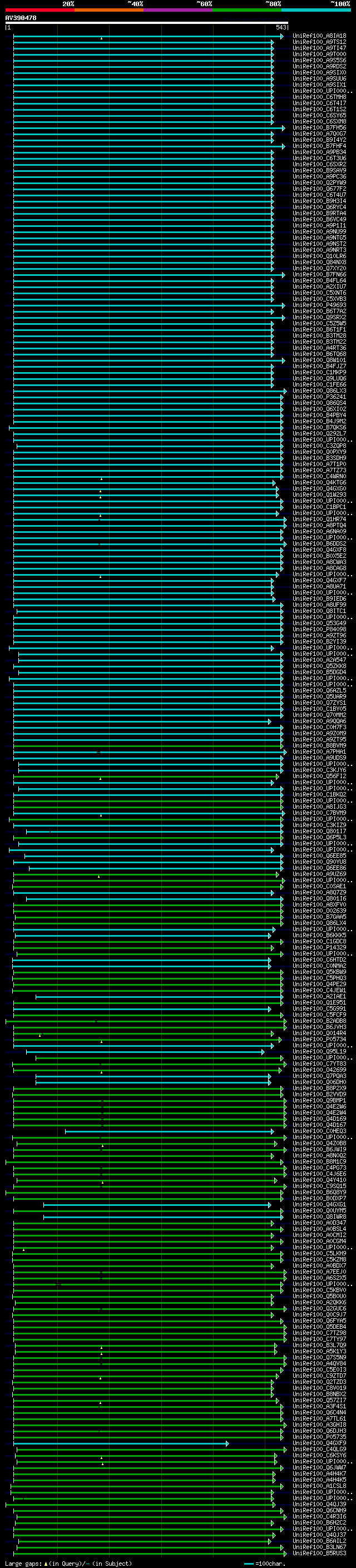
Task: Select hit label UniRef100_B7QKS6
Action: point(319,427)
